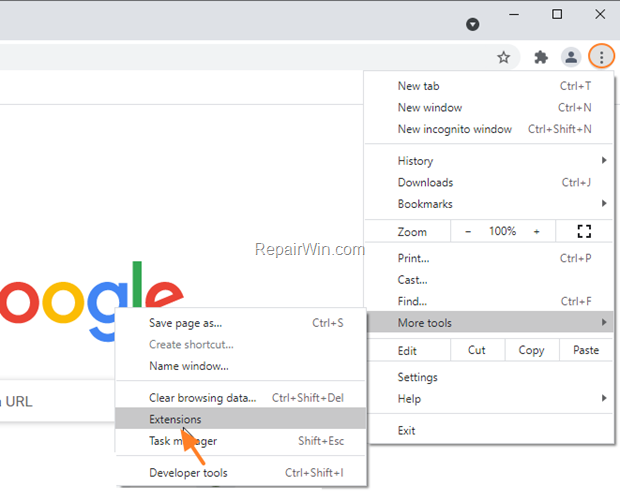
Task: Expand the History submenu
Action: (x=489, y=161)
